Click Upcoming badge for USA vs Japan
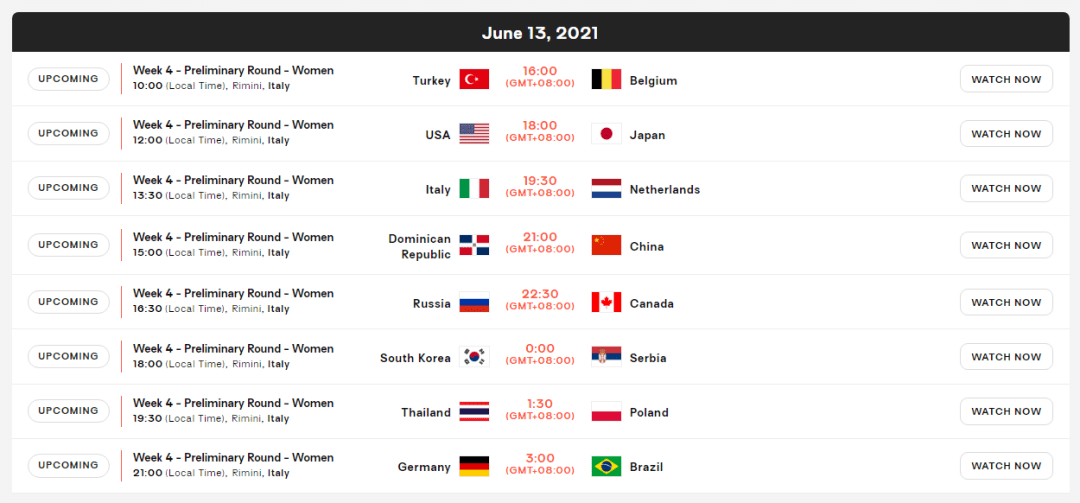This screenshot has height=503, width=1080. pos(69,134)
